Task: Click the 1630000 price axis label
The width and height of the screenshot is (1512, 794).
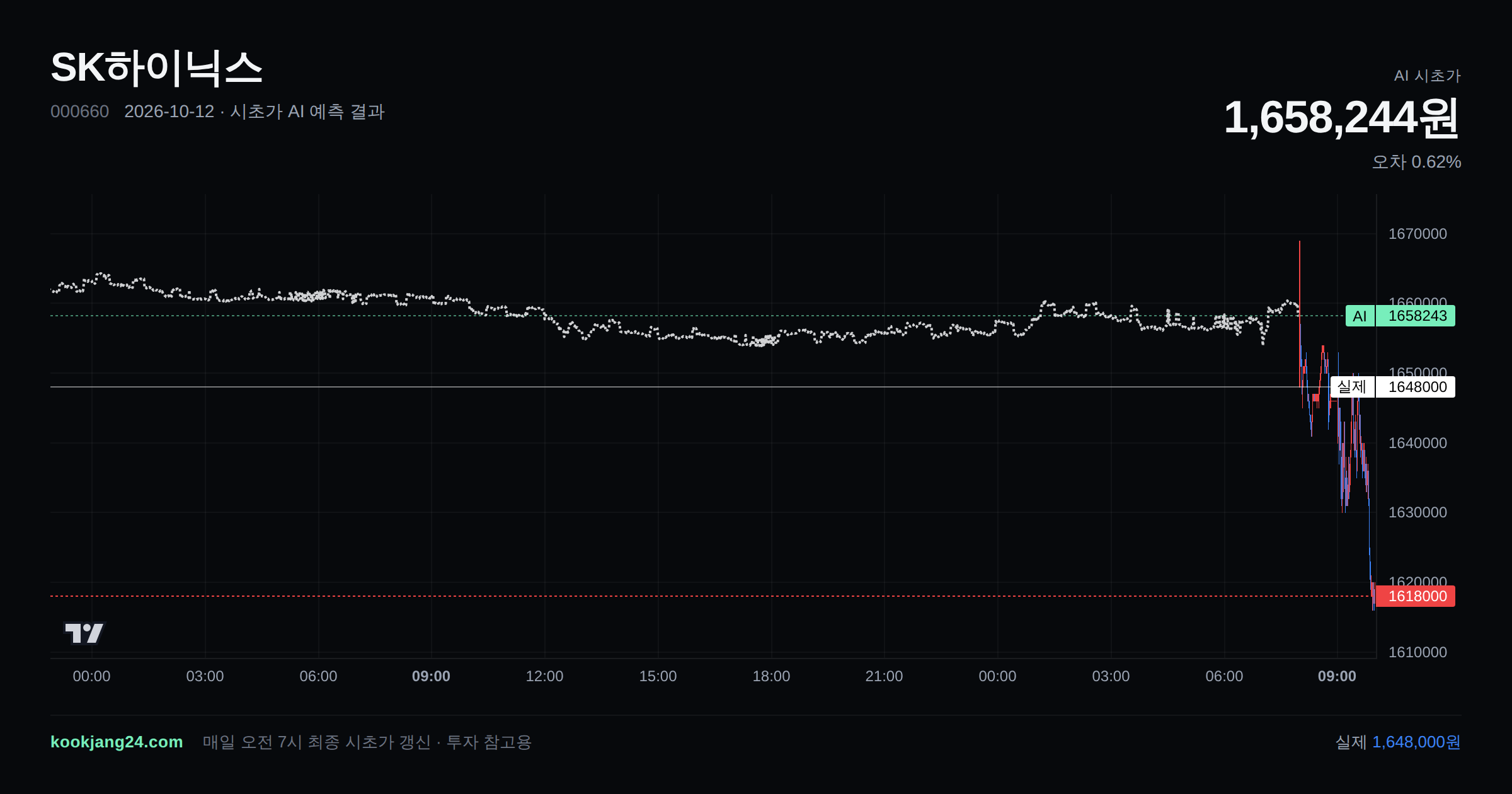Action: point(1417,512)
